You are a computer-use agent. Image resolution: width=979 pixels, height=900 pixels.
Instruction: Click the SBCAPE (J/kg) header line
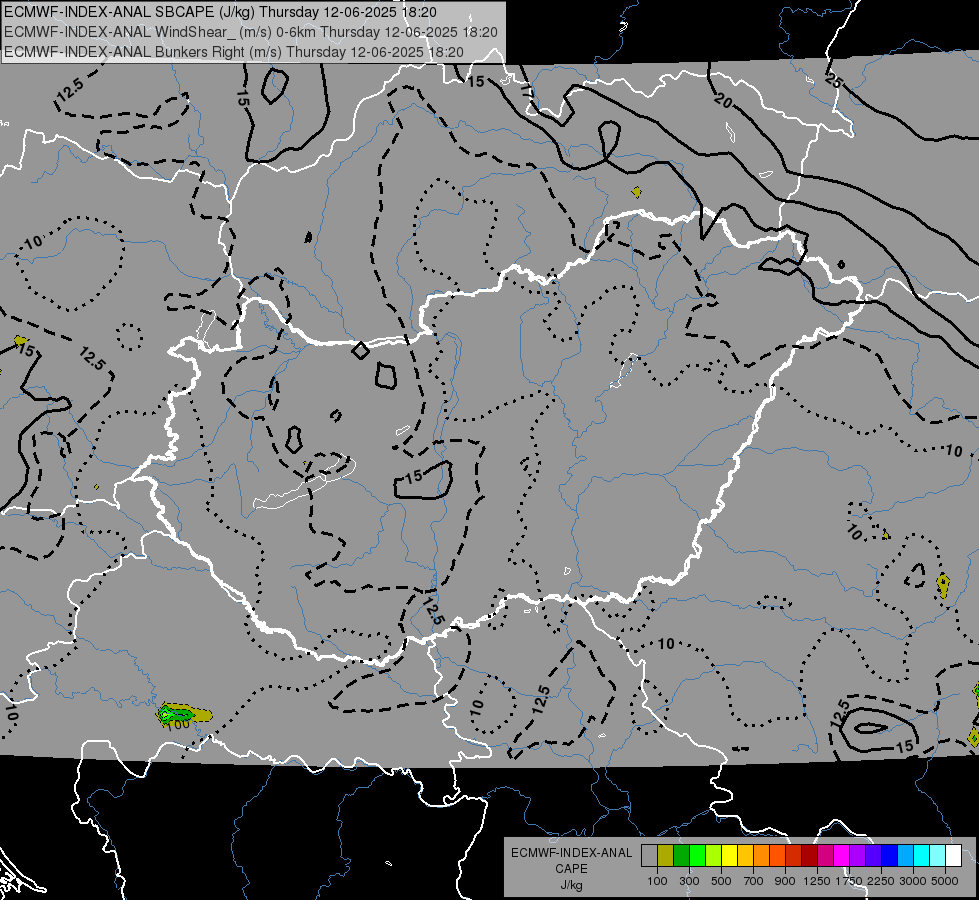(x=220, y=12)
